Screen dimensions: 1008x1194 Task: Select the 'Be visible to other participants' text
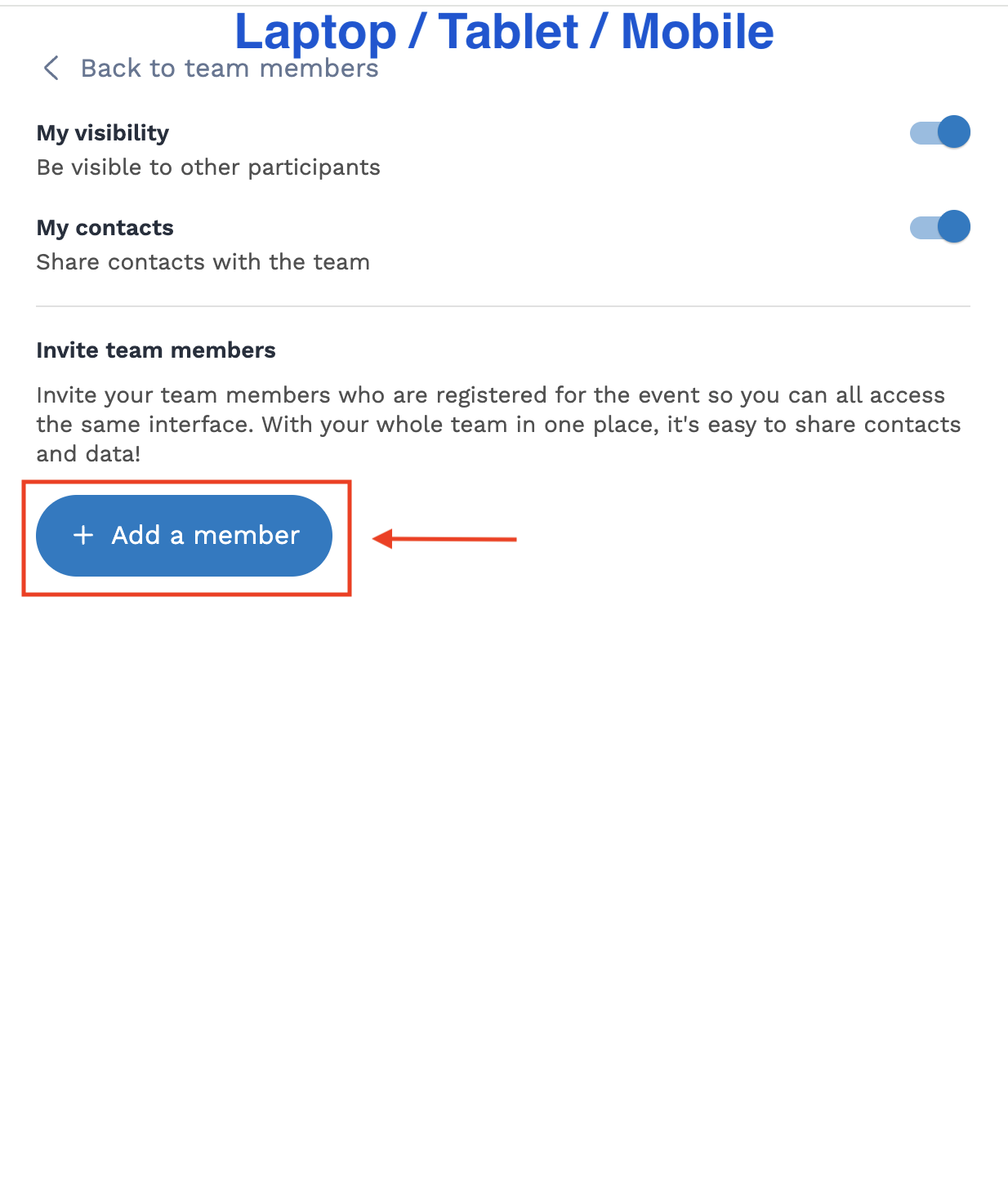[x=208, y=167]
